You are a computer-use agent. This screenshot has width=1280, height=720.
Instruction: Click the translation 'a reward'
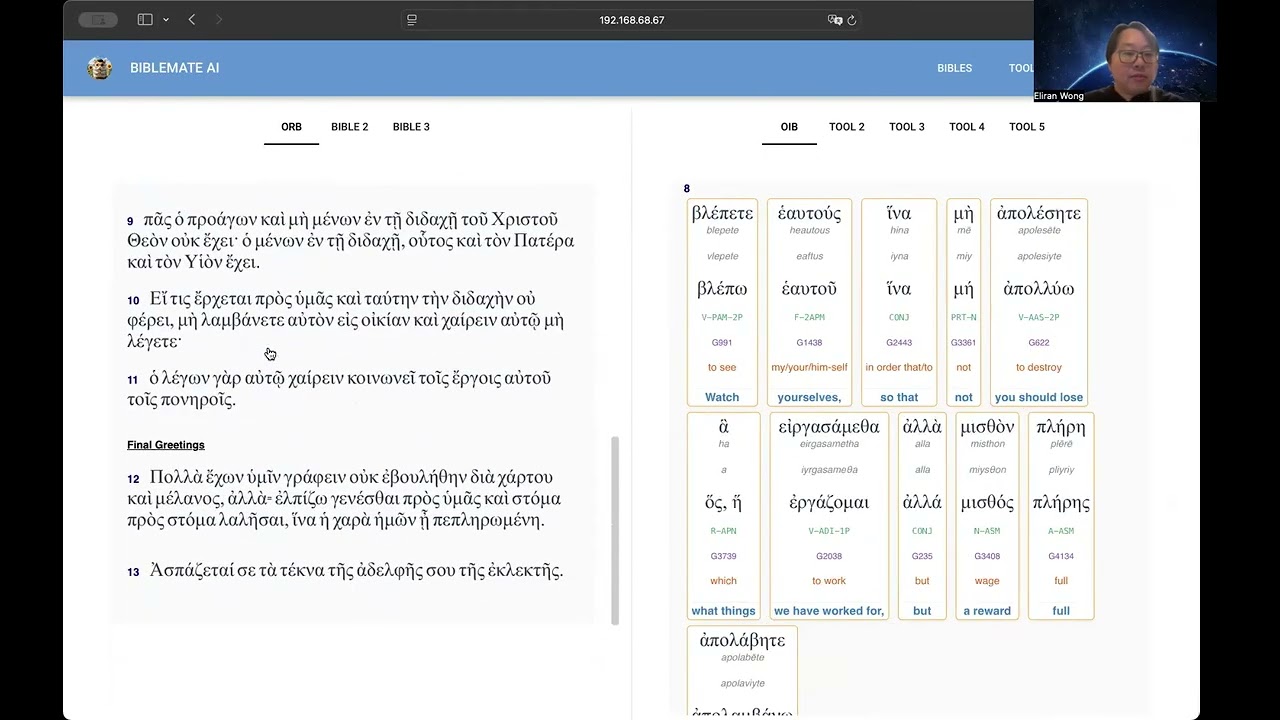click(987, 611)
